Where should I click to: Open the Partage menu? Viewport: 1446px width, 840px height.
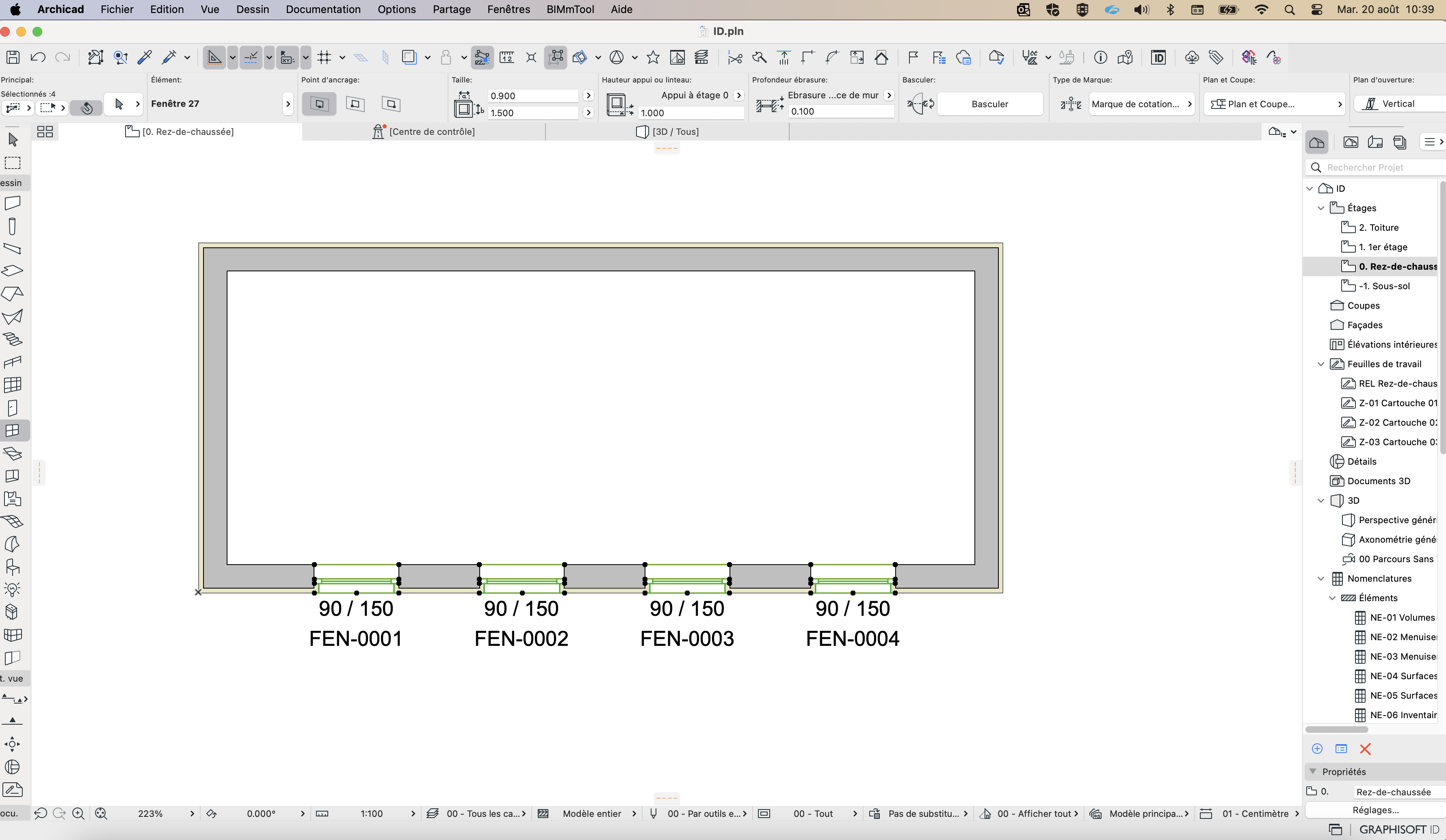(452, 9)
